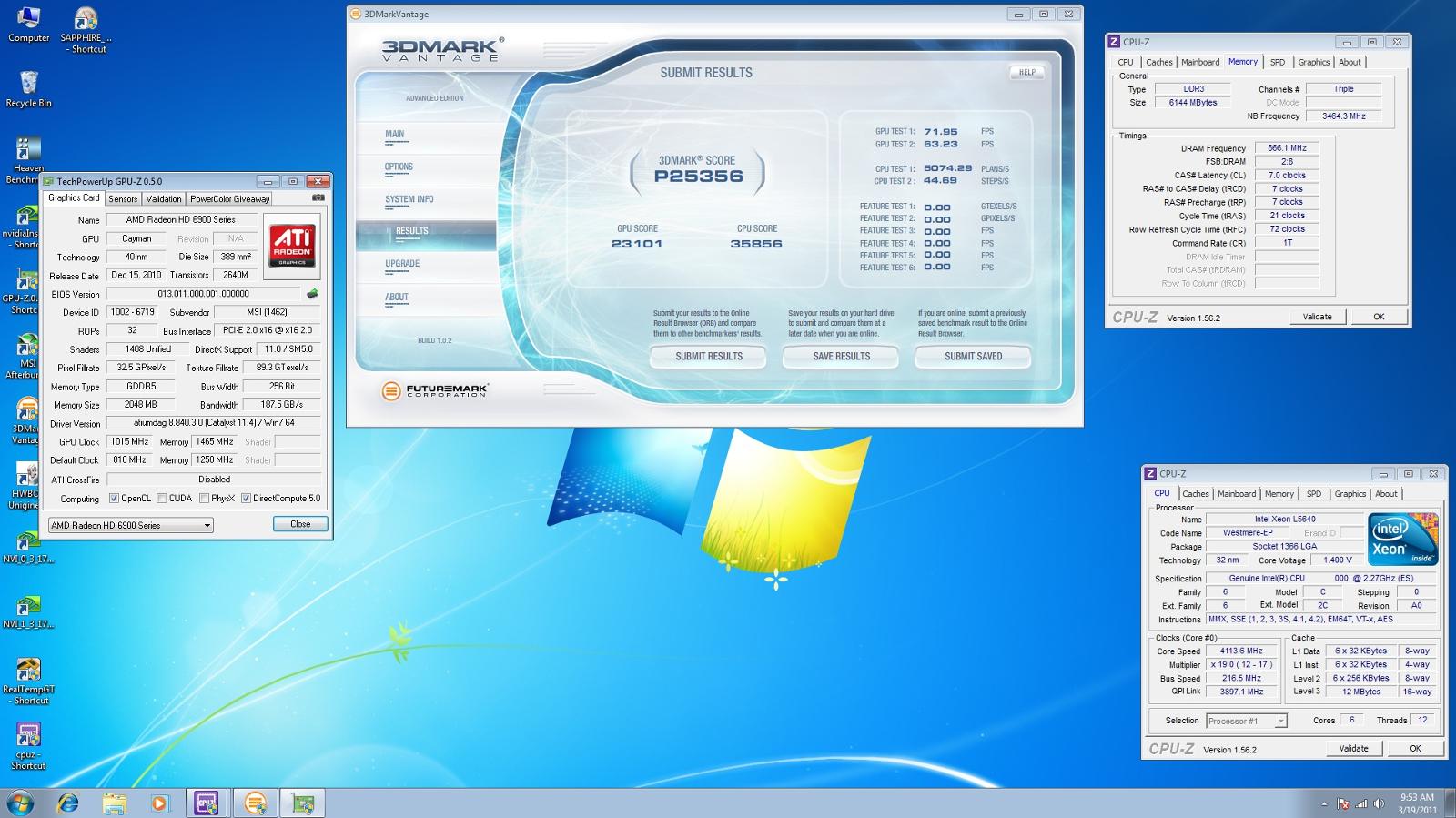Open the PowerColor Giveaway tab
Viewport: 1456px width, 818px height.
pos(229,198)
